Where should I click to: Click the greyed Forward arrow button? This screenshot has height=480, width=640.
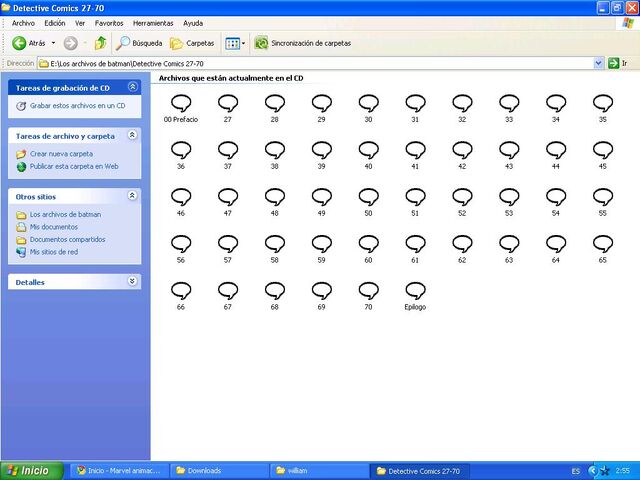71,43
